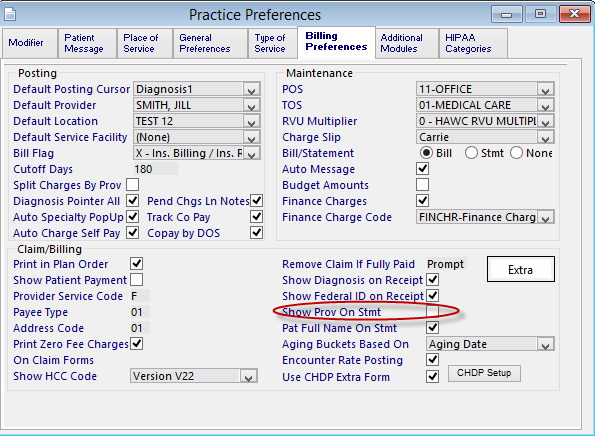Toggle the Budget Amounts checkbox

422,185
